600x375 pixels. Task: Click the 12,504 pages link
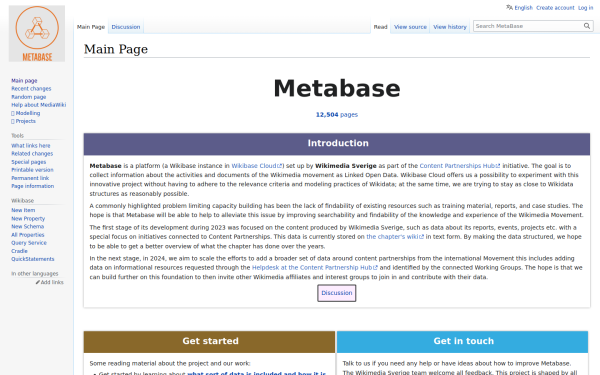[337, 115]
